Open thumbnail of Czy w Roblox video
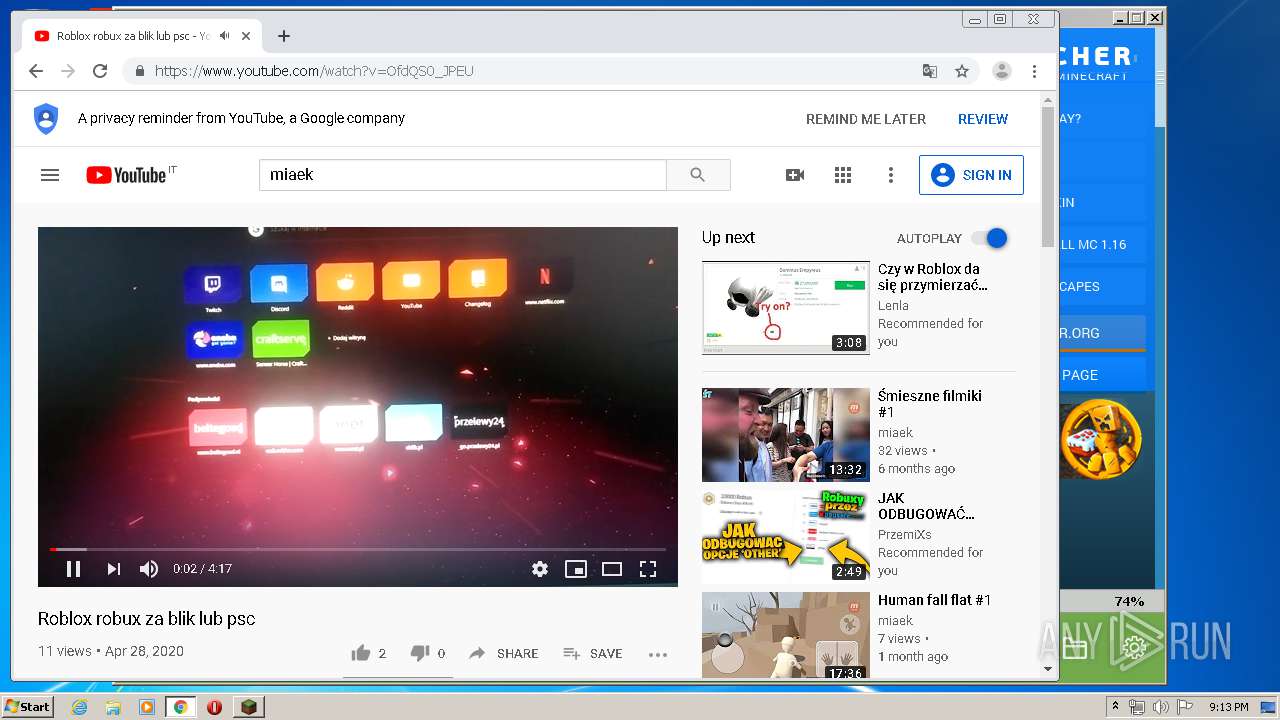The height and width of the screenshot is (720, 1280). click(x=786, y=308)
